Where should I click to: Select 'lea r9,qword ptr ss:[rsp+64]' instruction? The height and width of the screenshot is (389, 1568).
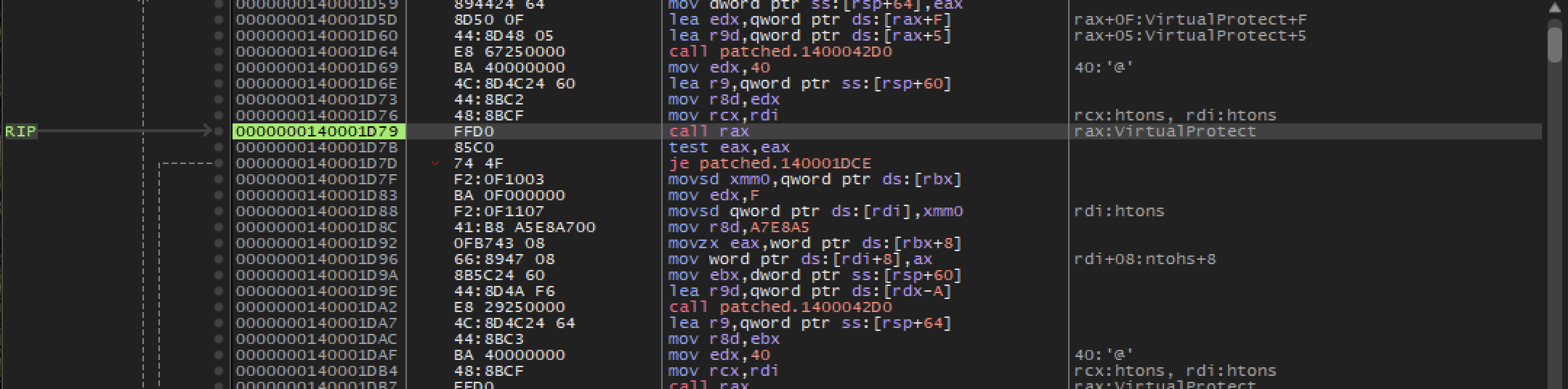click(809, 323)
